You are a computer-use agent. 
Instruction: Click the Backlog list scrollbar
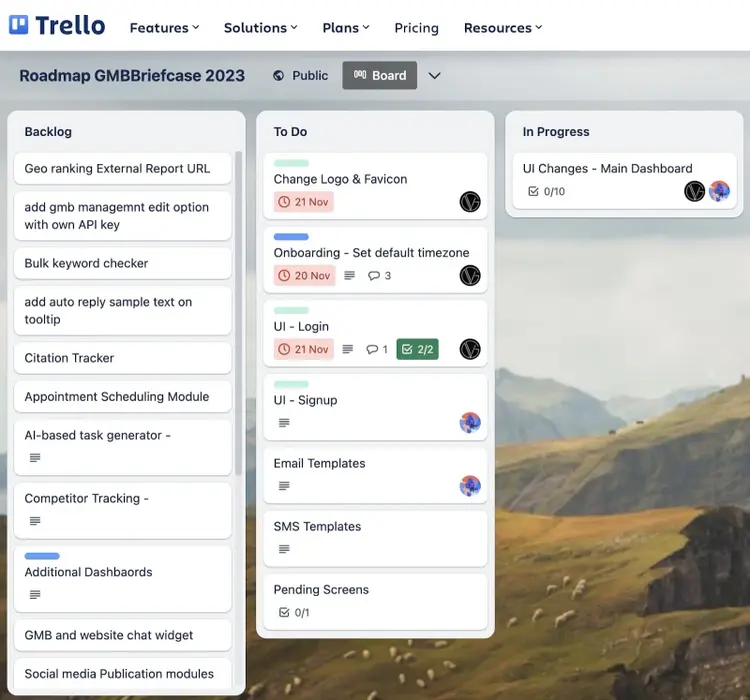[x=238, y=313]
